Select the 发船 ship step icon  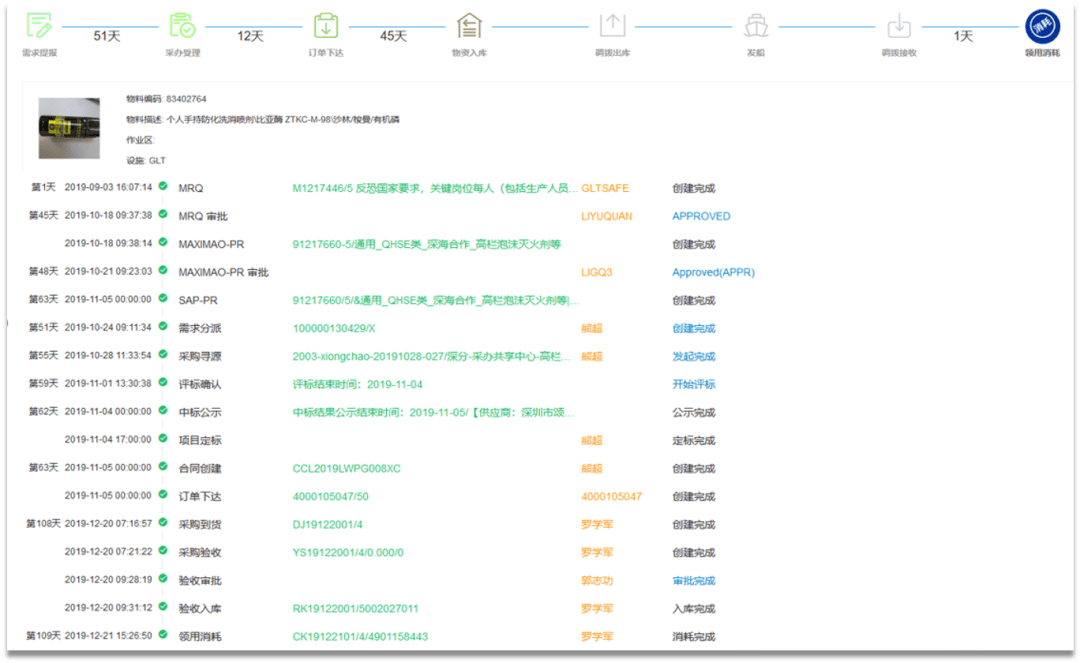(x=756, y=25)
